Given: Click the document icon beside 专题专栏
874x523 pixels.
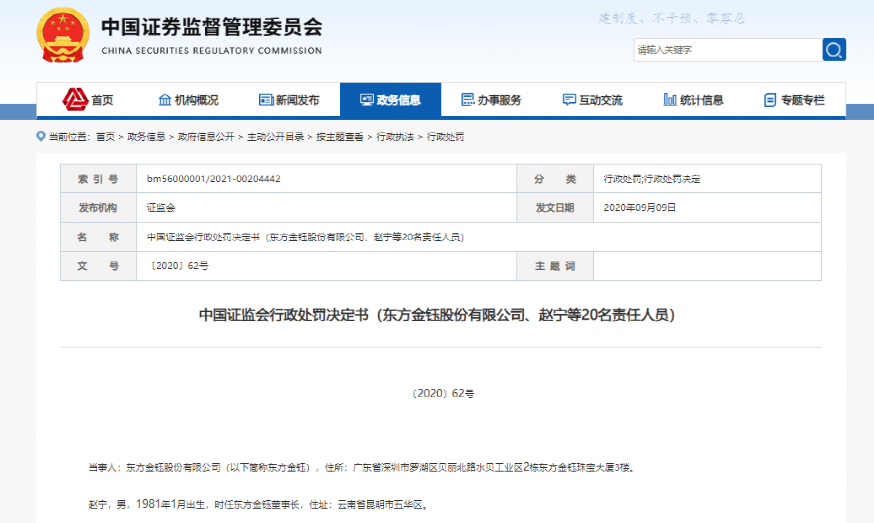Looking at the screenshot, I should click(x=770, y=100).
